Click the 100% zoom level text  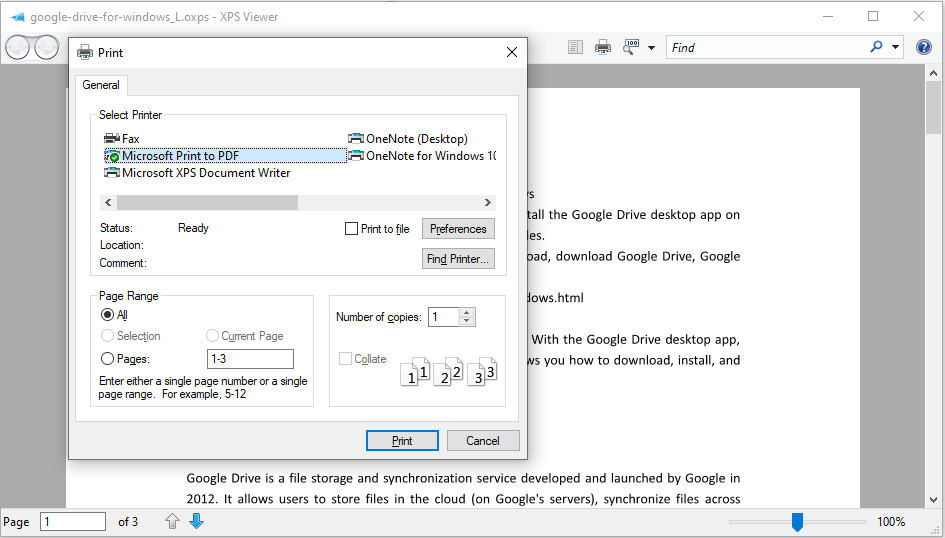[891, 522]
